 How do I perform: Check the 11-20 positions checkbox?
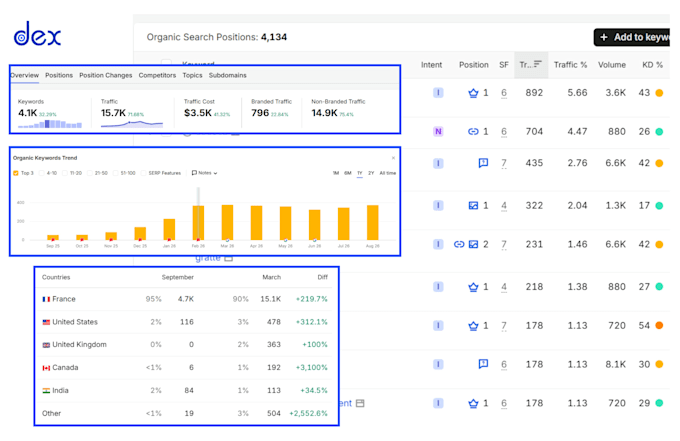tap(65, 173)
